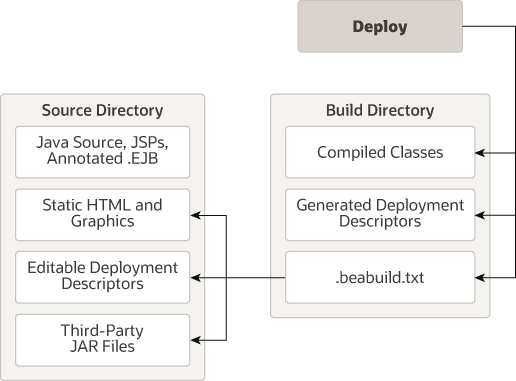The width and height of the screenshot is (516, 381).
Task: Click the Deploy box
Action: coord(380,26)
